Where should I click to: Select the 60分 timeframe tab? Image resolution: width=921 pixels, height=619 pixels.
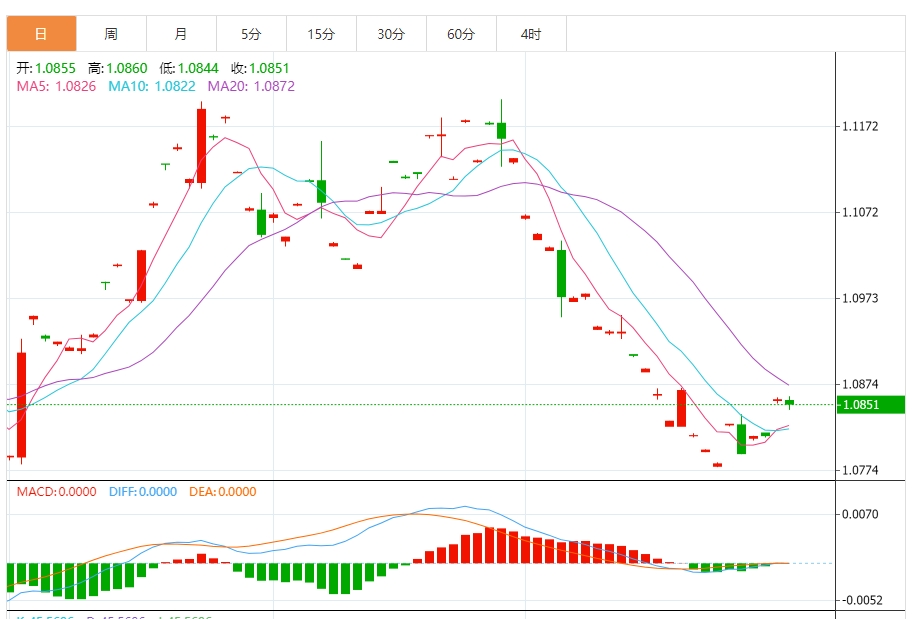click(460, 33)
